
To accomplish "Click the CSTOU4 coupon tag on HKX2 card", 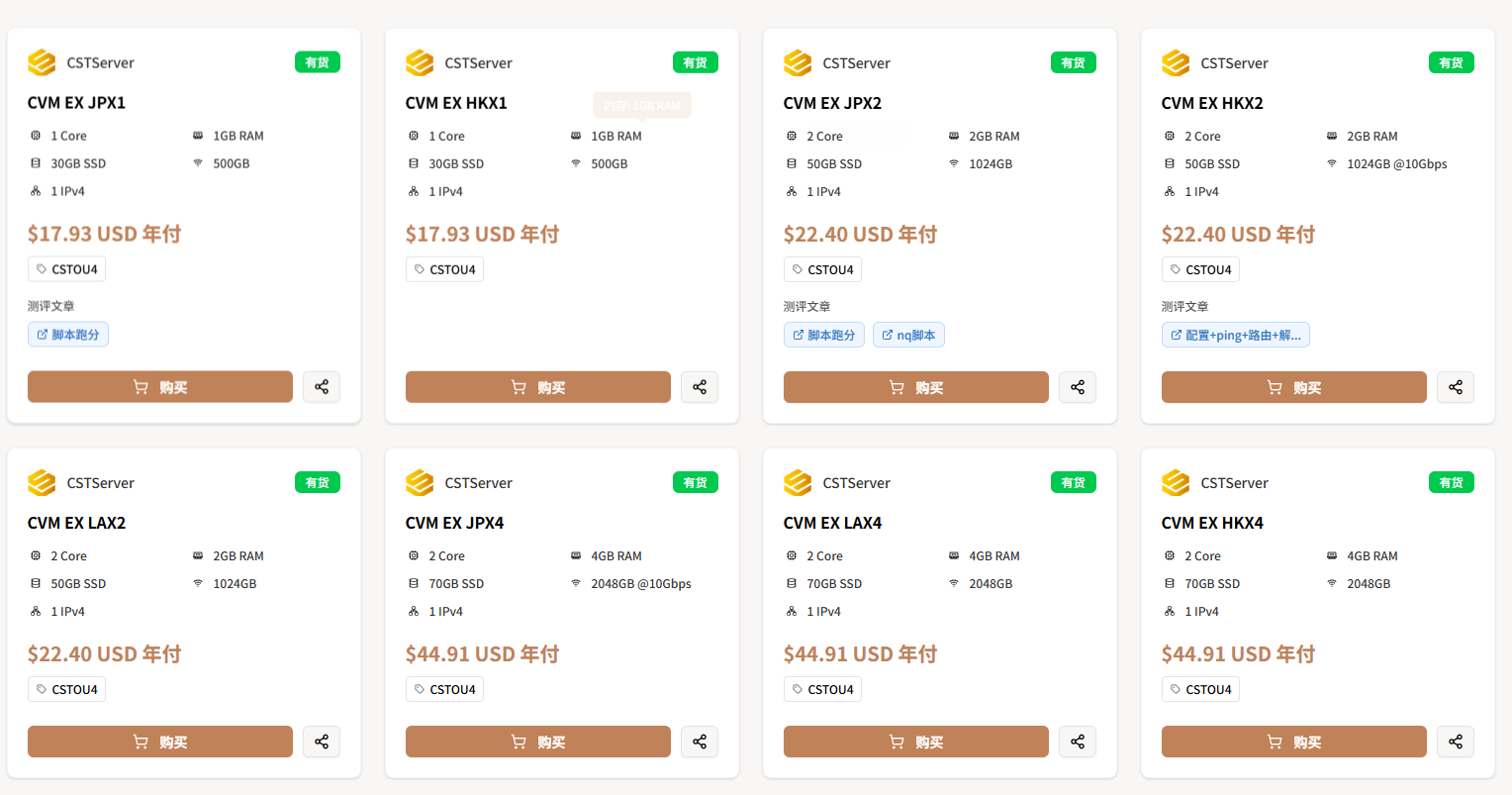I will [x=1200, y=269].
